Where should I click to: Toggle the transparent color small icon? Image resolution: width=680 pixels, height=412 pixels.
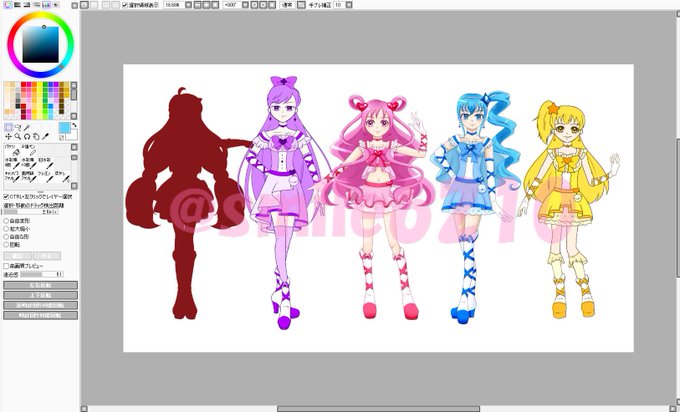coord(61,138)
